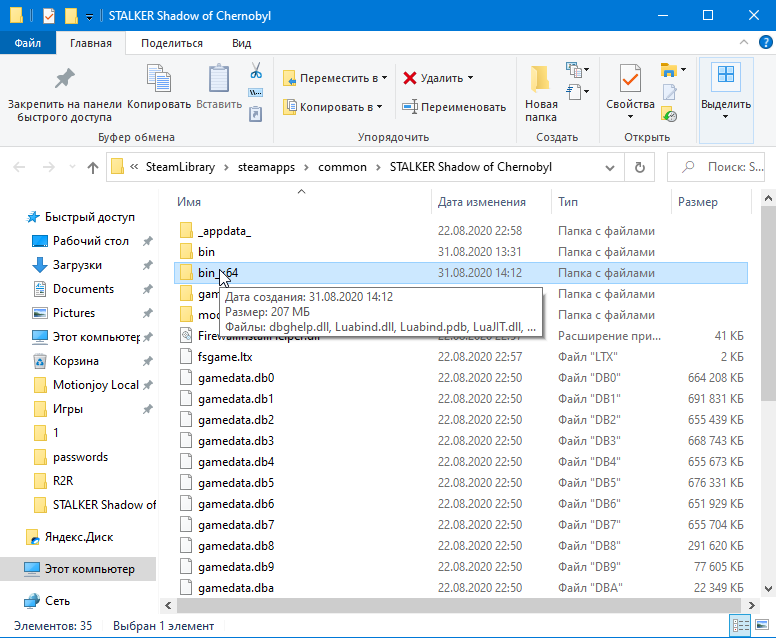Image resolution: width=776 pixels, height=638 pixels.
Task: Click the Pin to Quick Access icon
Action: click(x=64, y=79)
